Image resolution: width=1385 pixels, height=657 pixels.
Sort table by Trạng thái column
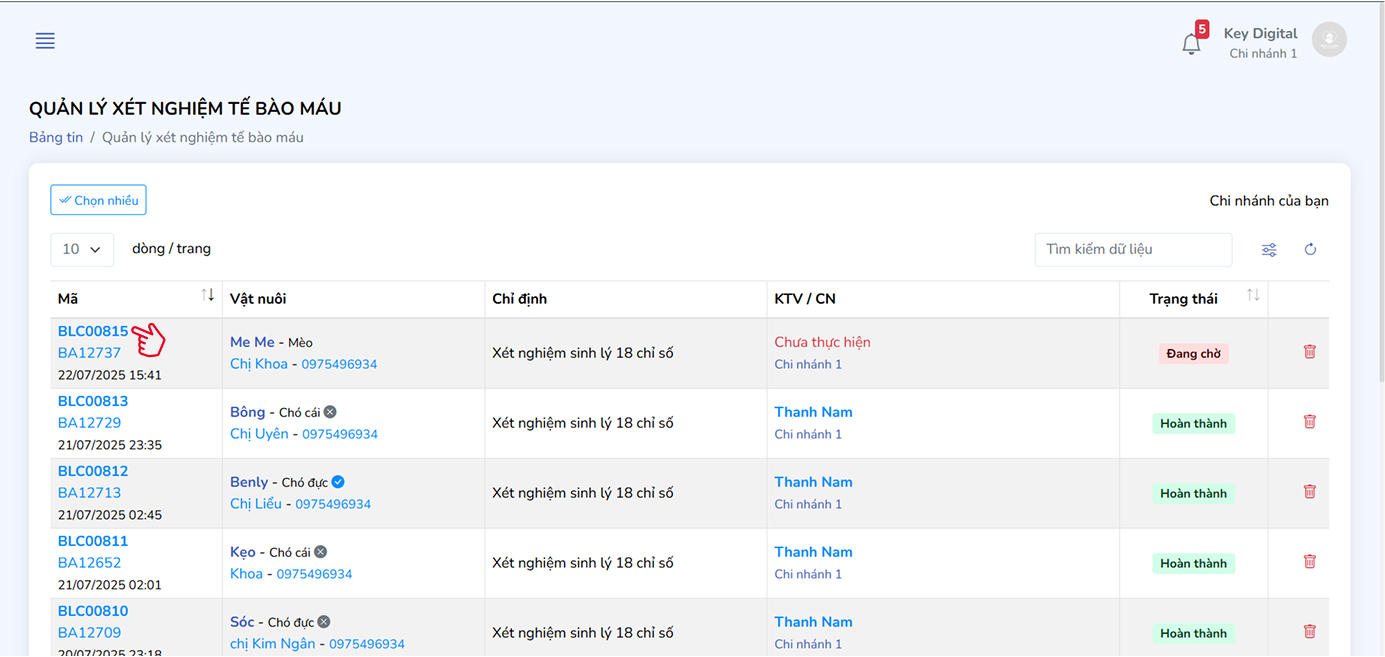[1252, 295]
